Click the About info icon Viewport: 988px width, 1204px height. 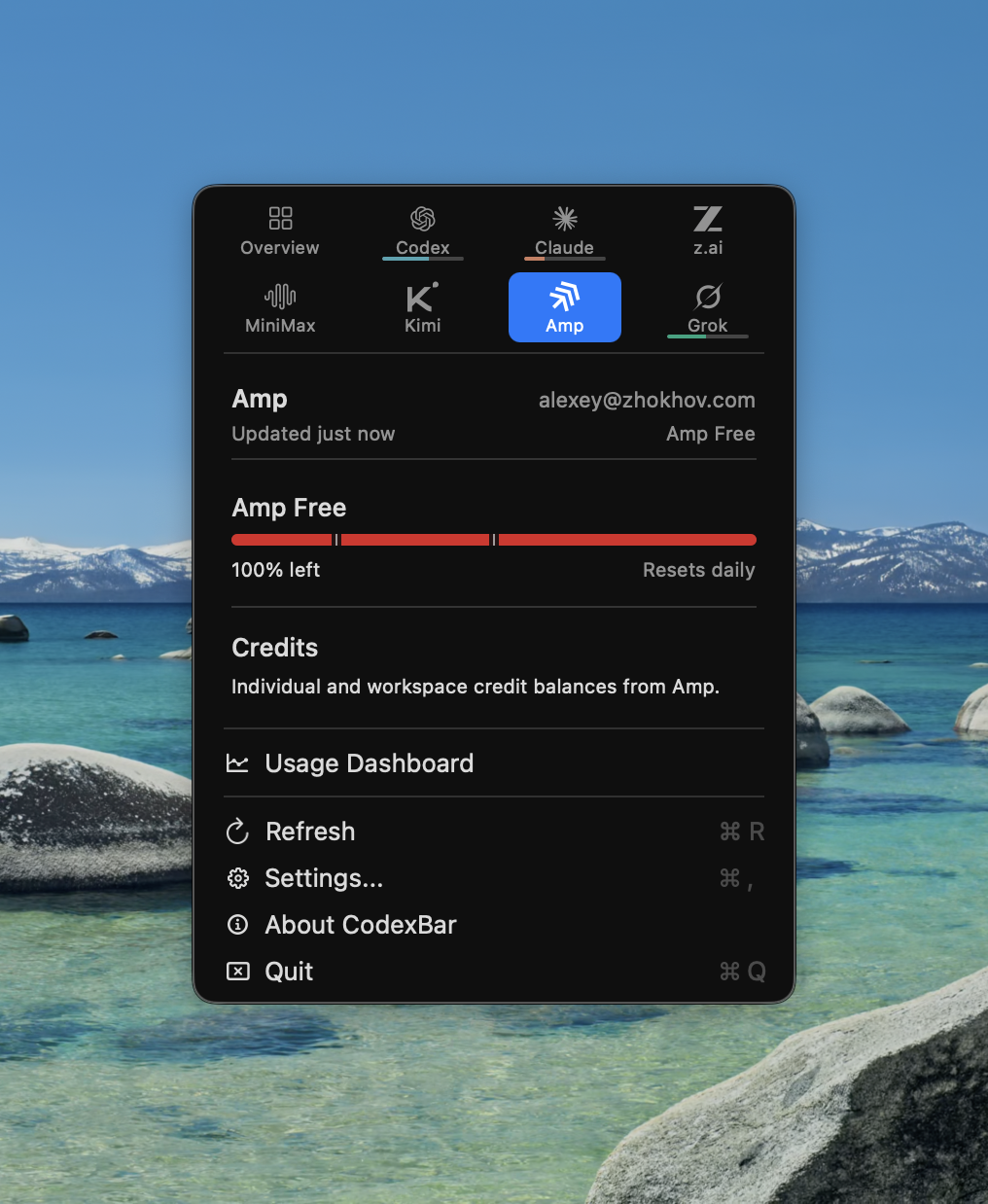coord(237,925)
